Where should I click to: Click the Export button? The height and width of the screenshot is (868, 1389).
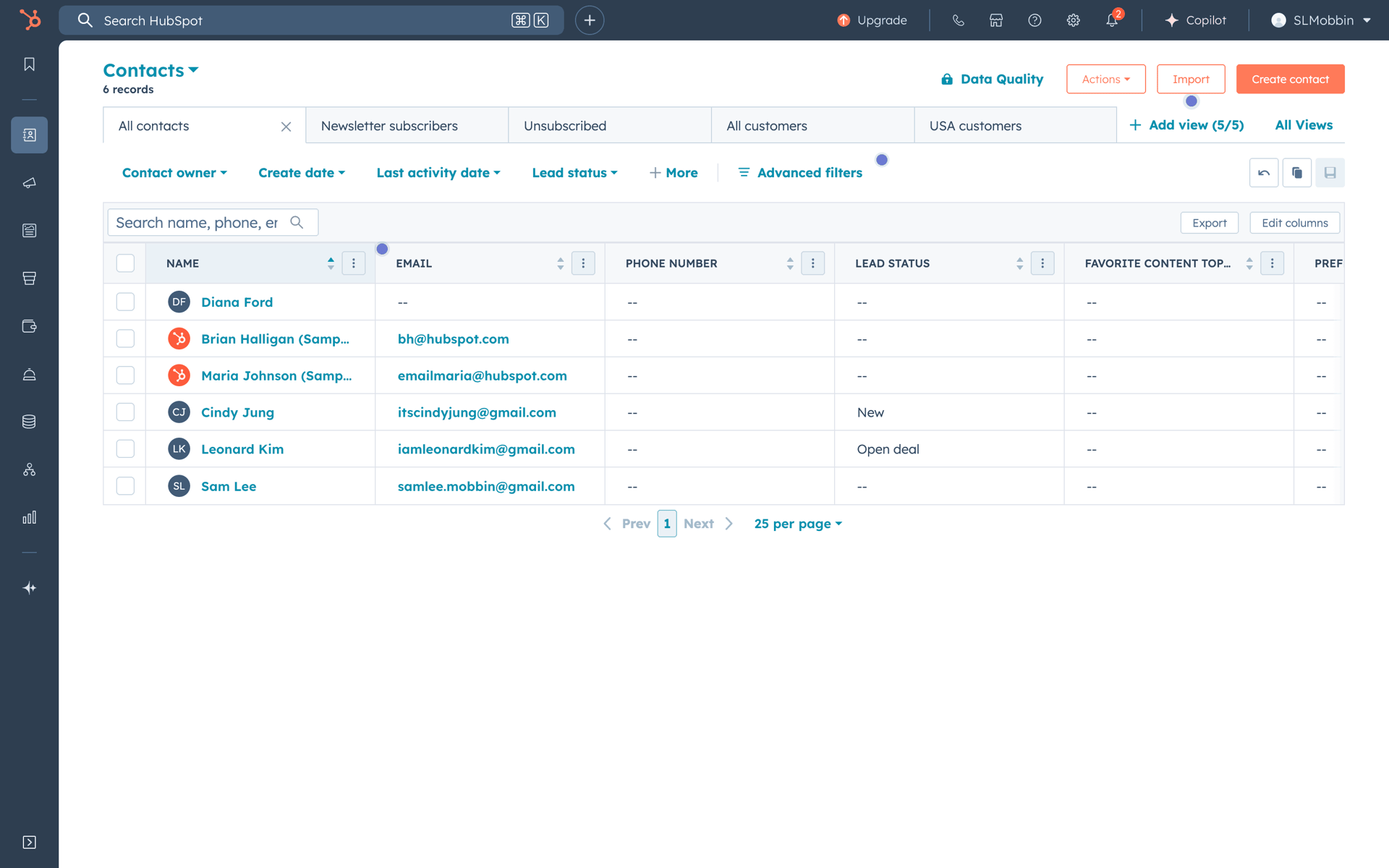1210,223
